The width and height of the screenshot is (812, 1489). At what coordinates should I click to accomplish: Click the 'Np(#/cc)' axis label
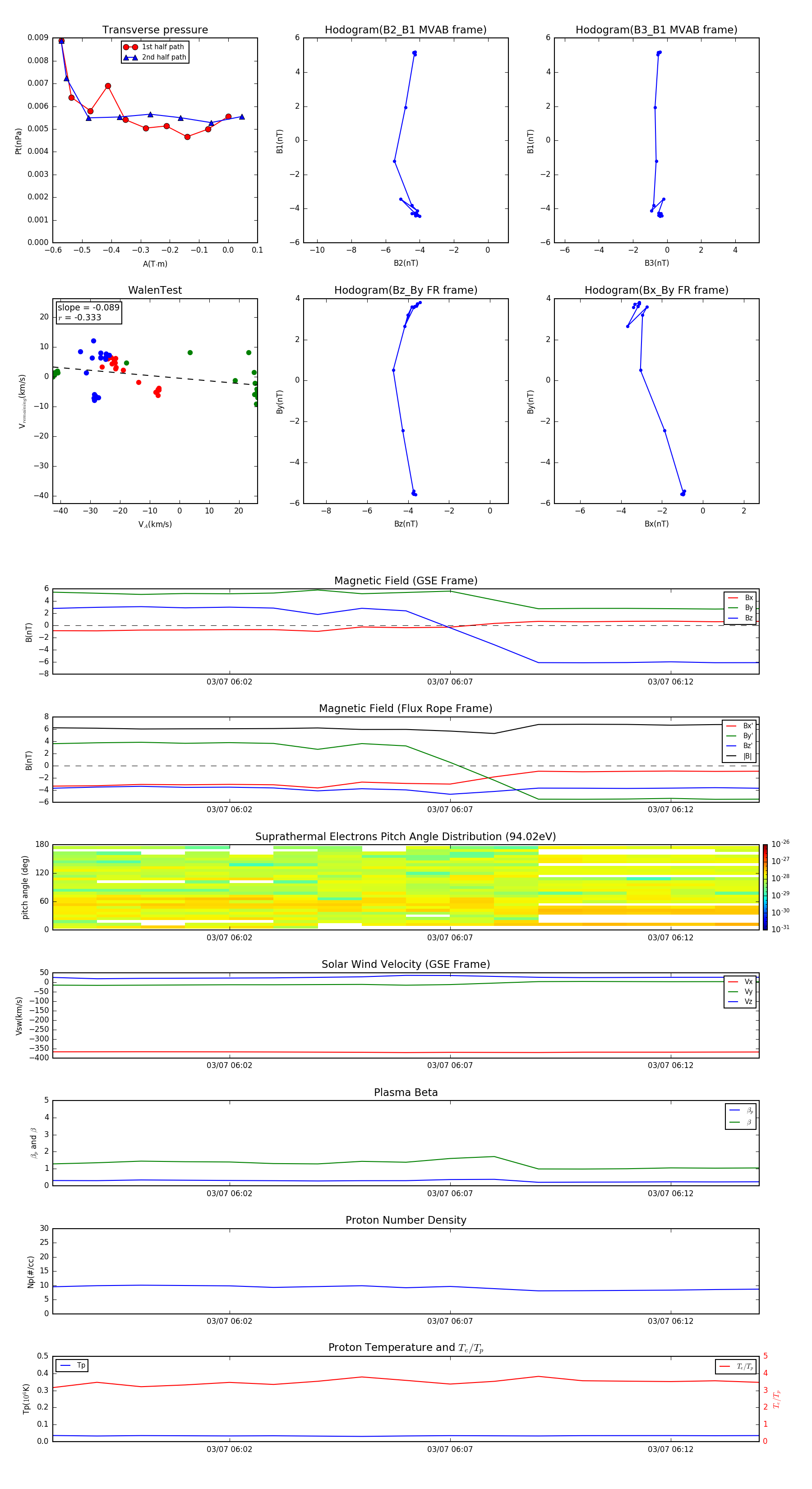pyautogui.click(x=31, y=1272)
